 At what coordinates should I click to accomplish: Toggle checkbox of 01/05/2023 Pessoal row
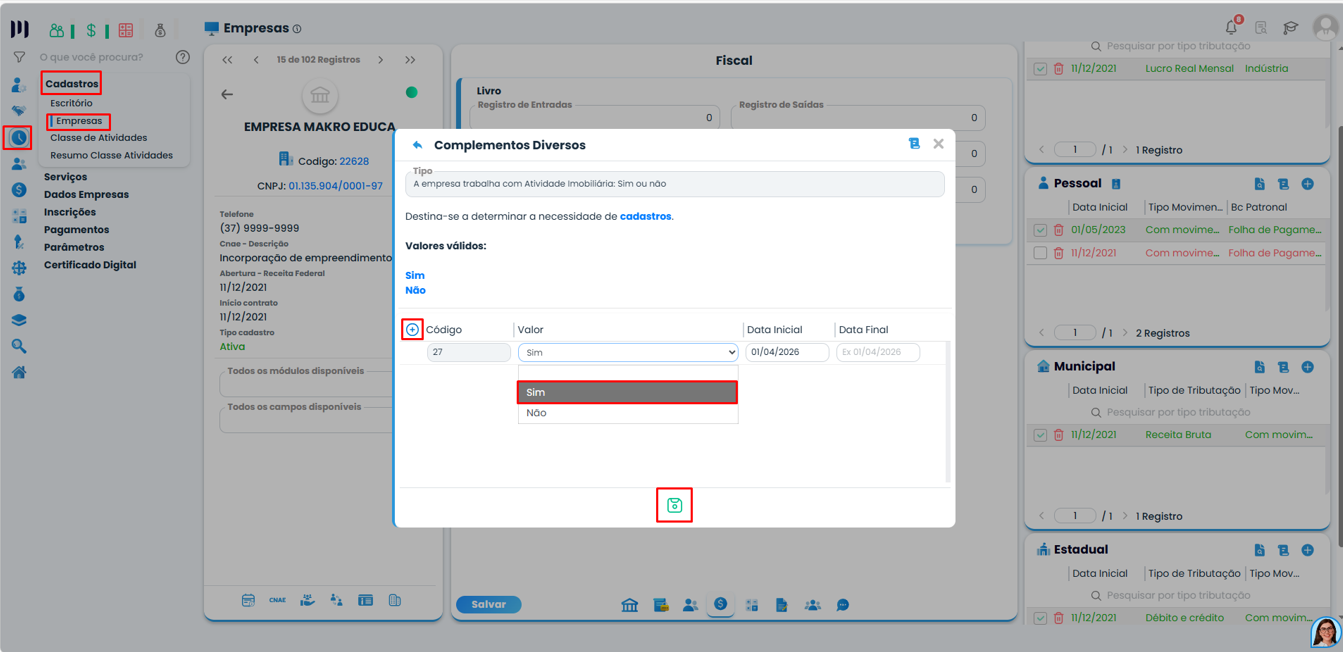[1040, 230]
